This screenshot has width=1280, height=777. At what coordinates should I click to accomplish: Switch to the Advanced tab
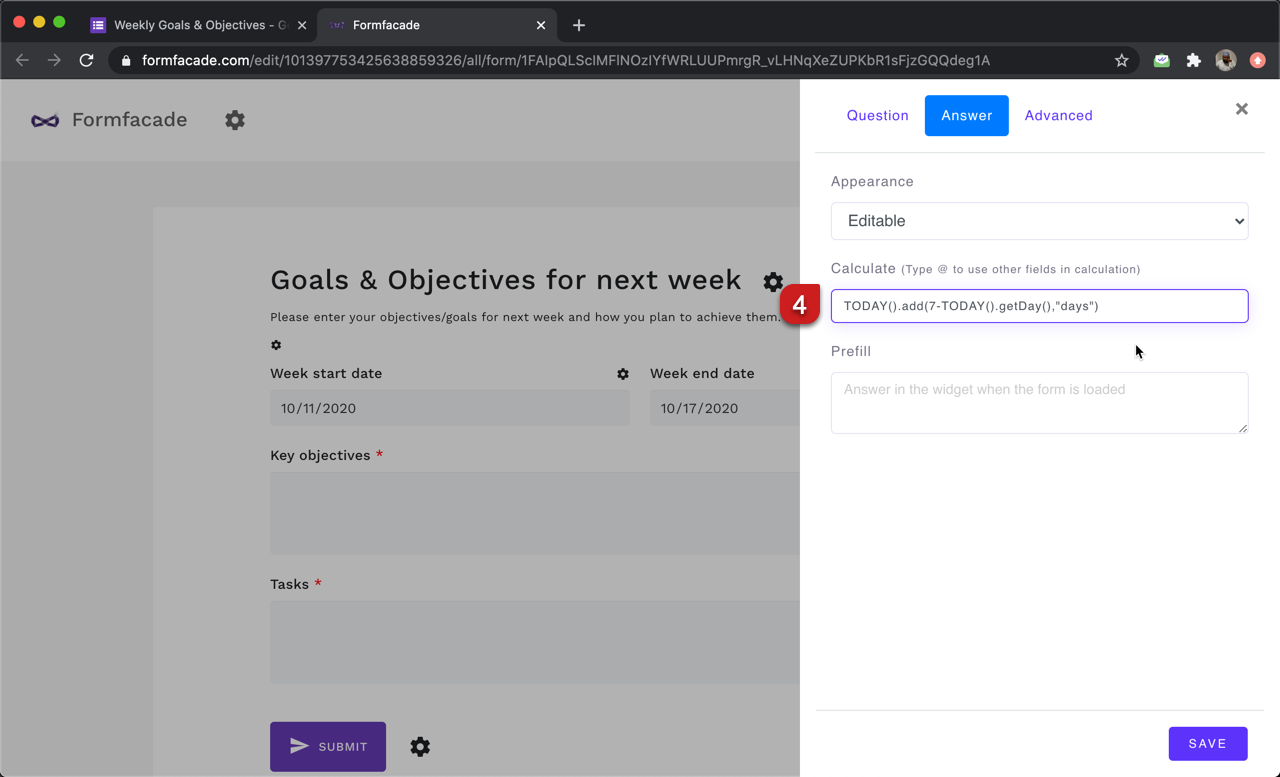[x=1058, y=116]
